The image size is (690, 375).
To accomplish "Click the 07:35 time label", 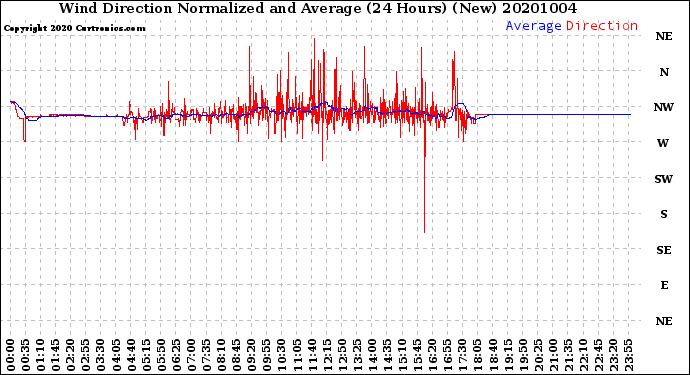I will click(206, 355).
